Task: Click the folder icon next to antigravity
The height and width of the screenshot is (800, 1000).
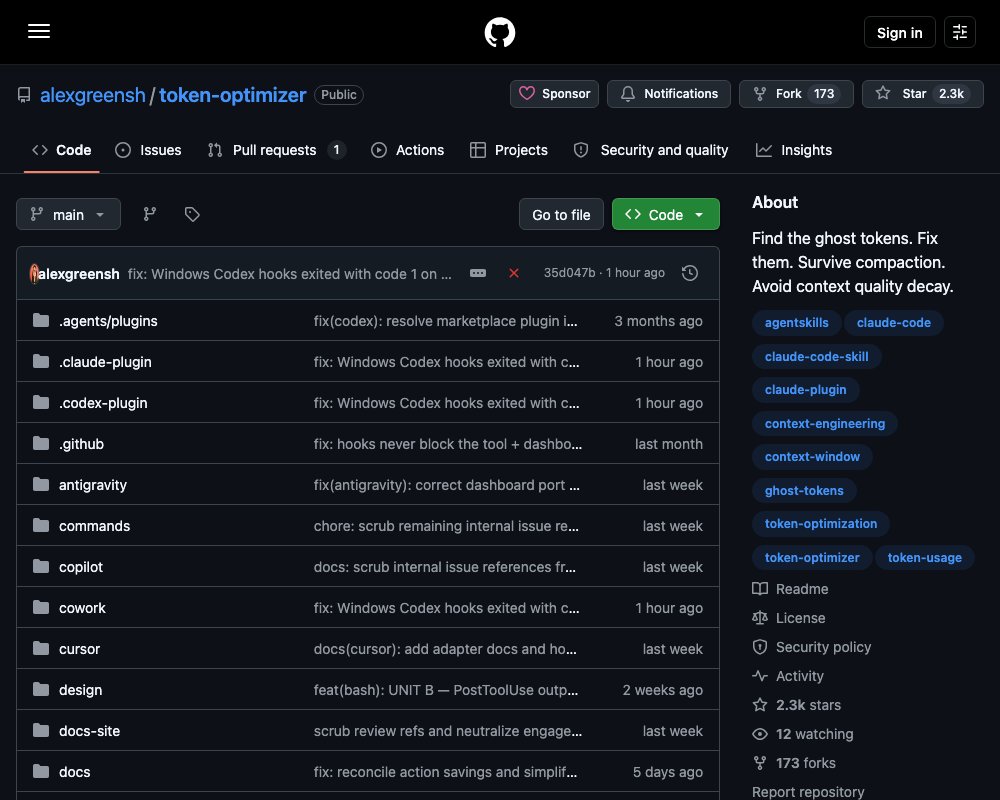Action: click(x=41, y=484)
